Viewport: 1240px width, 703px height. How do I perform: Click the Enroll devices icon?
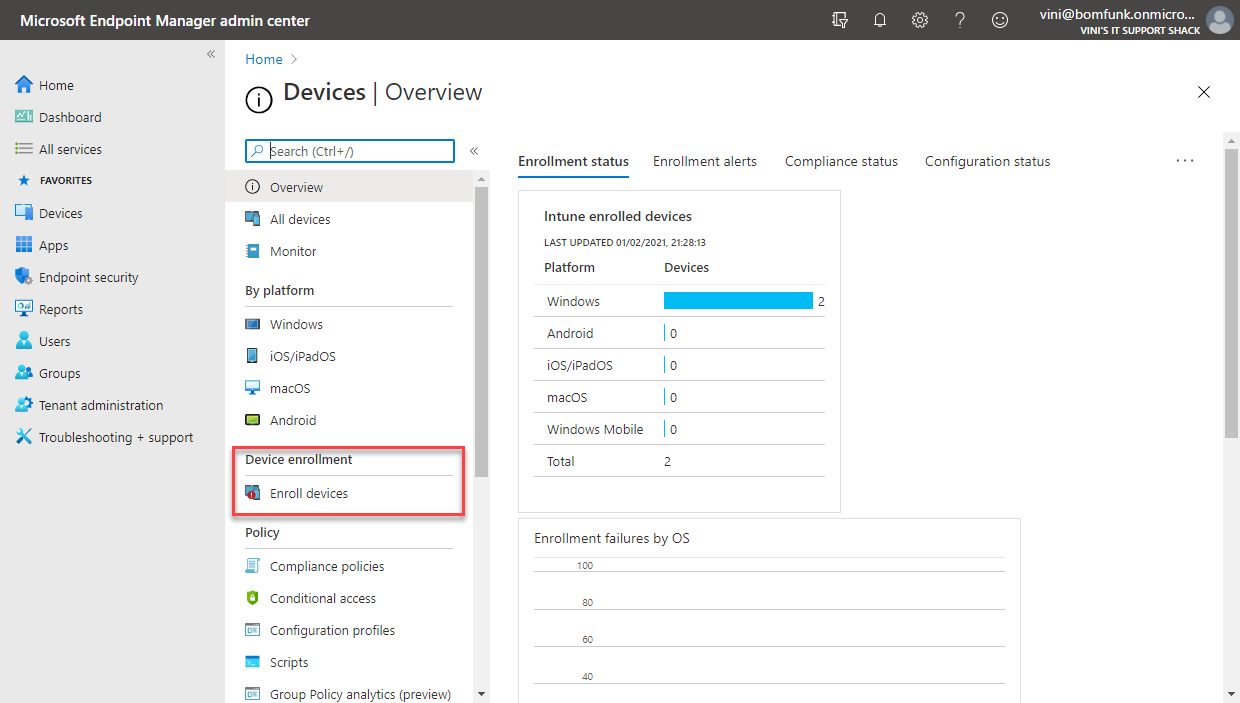click(x=253, y=493)
